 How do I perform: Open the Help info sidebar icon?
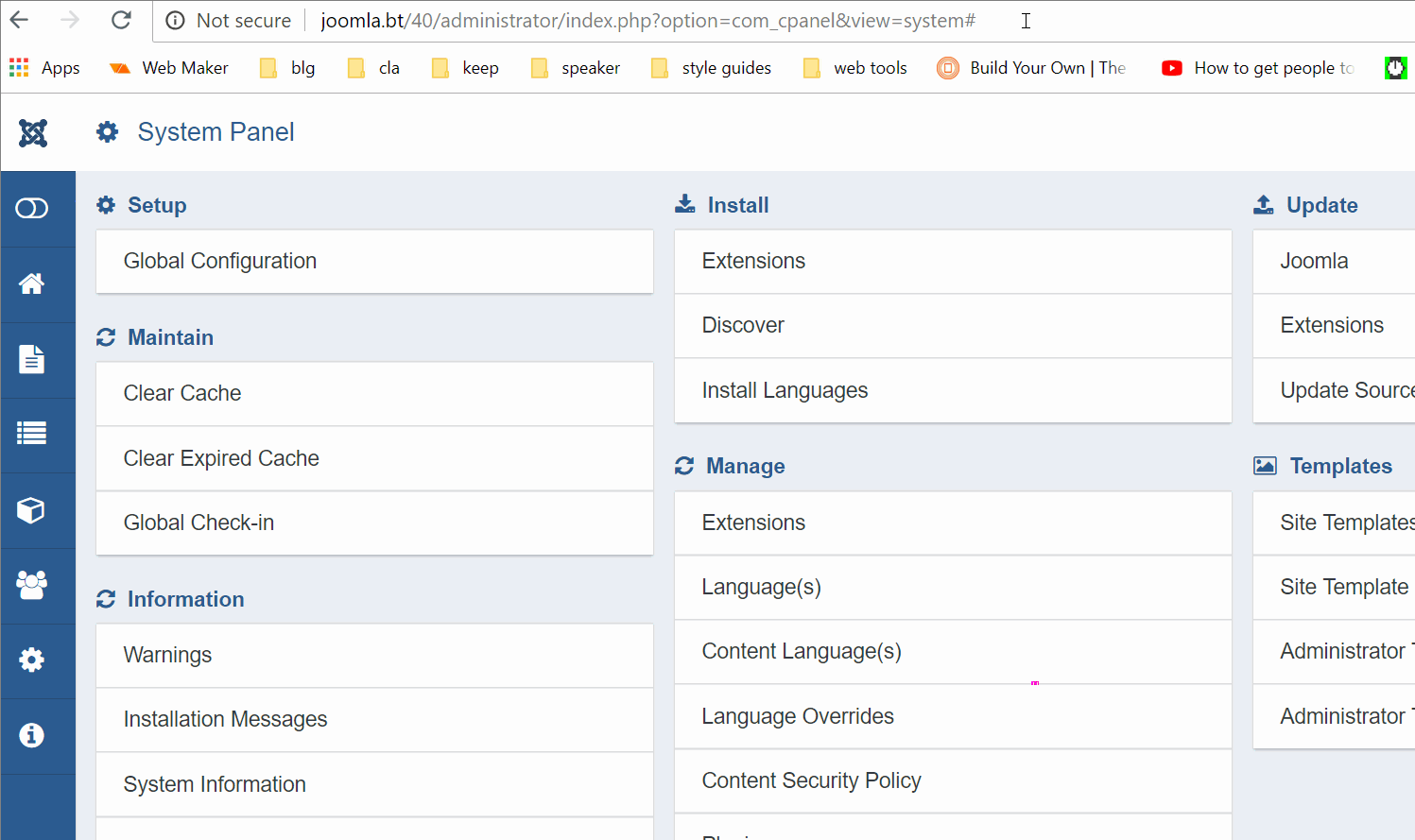coord(32,734)
